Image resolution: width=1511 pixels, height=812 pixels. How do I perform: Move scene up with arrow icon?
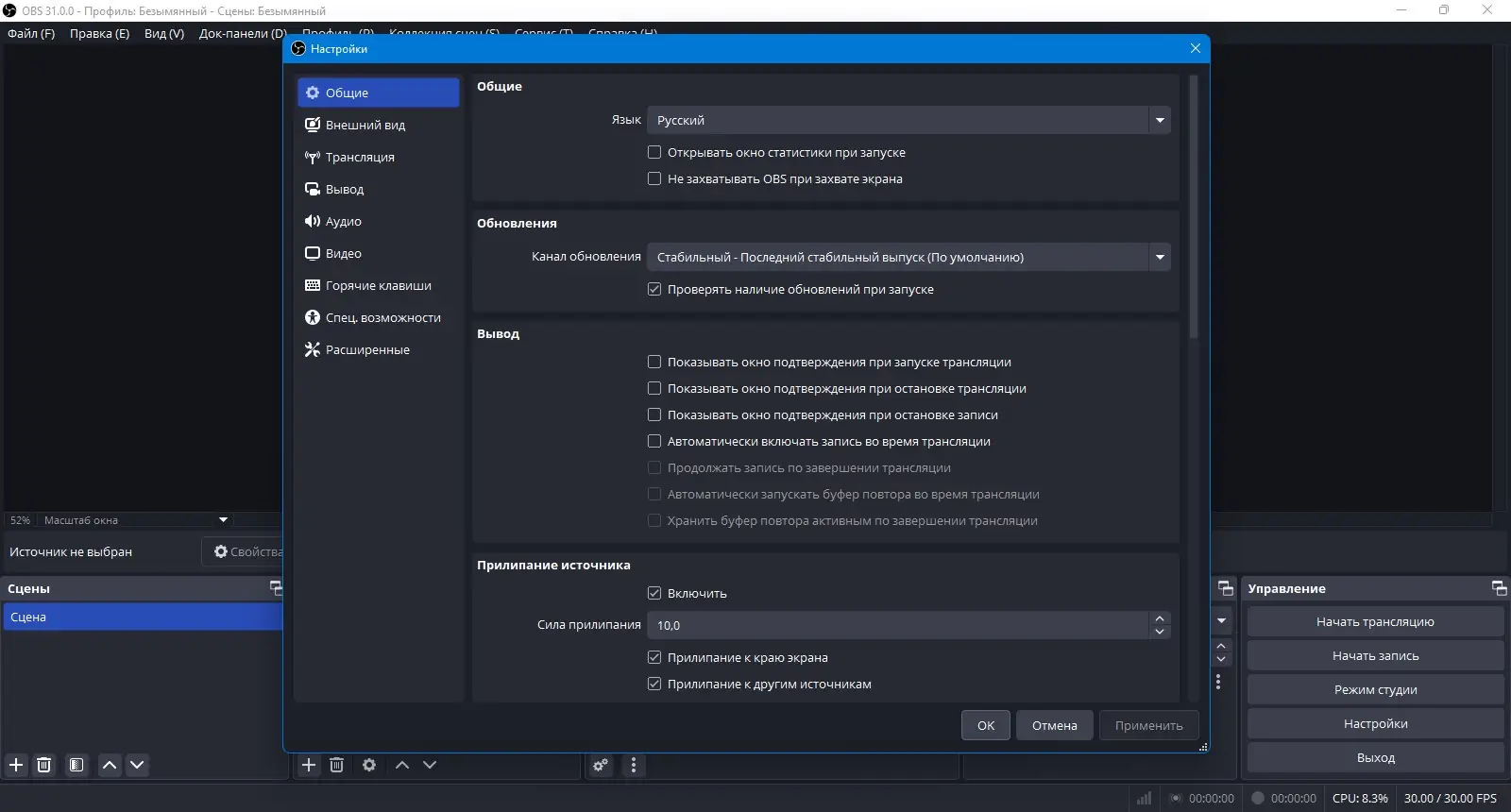coord(110,765)
